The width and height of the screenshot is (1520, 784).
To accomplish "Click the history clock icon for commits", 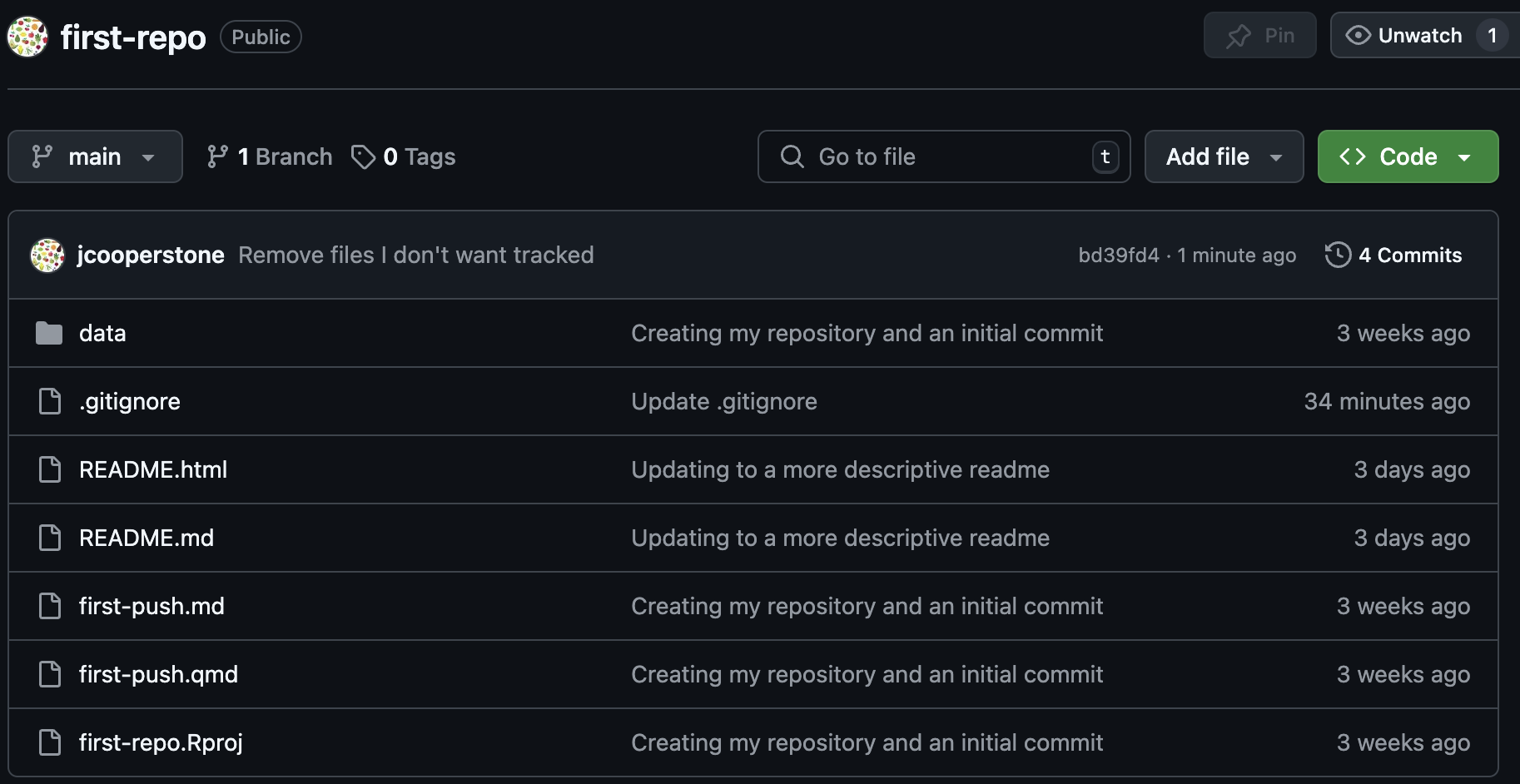I will coord(1338,255).
